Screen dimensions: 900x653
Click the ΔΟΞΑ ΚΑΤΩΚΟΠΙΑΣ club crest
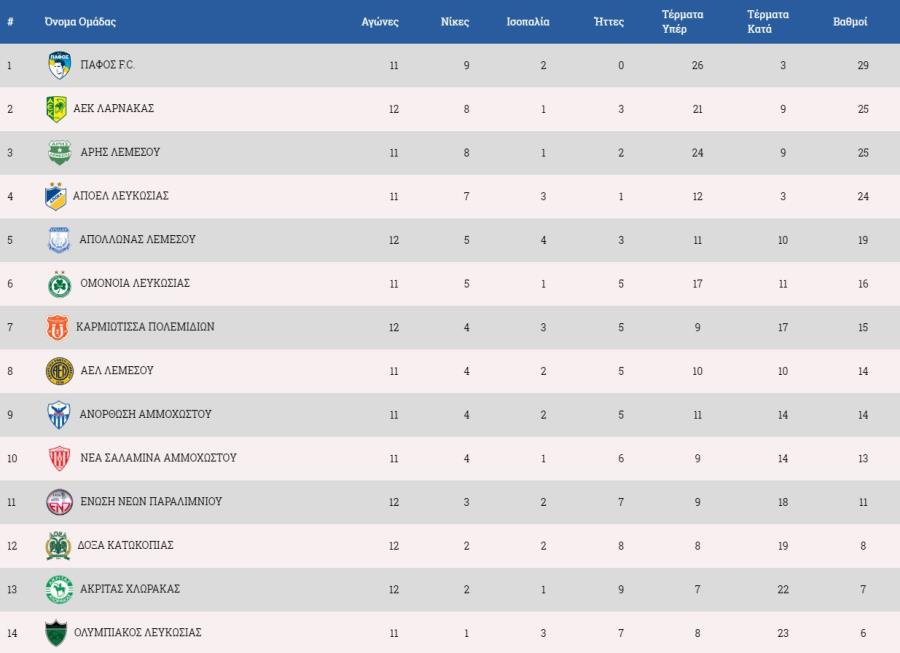57,545
